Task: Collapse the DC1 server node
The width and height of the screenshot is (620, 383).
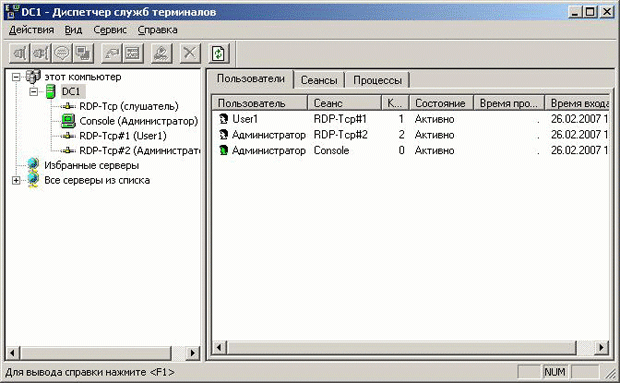Action: point(34,92)
